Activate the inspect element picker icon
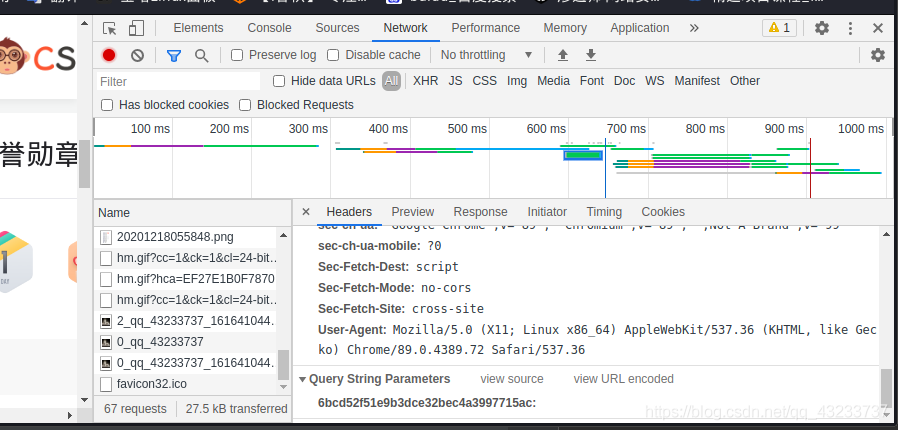The height and width of the screenshot is (430, 898). click(x=109, y=28)
